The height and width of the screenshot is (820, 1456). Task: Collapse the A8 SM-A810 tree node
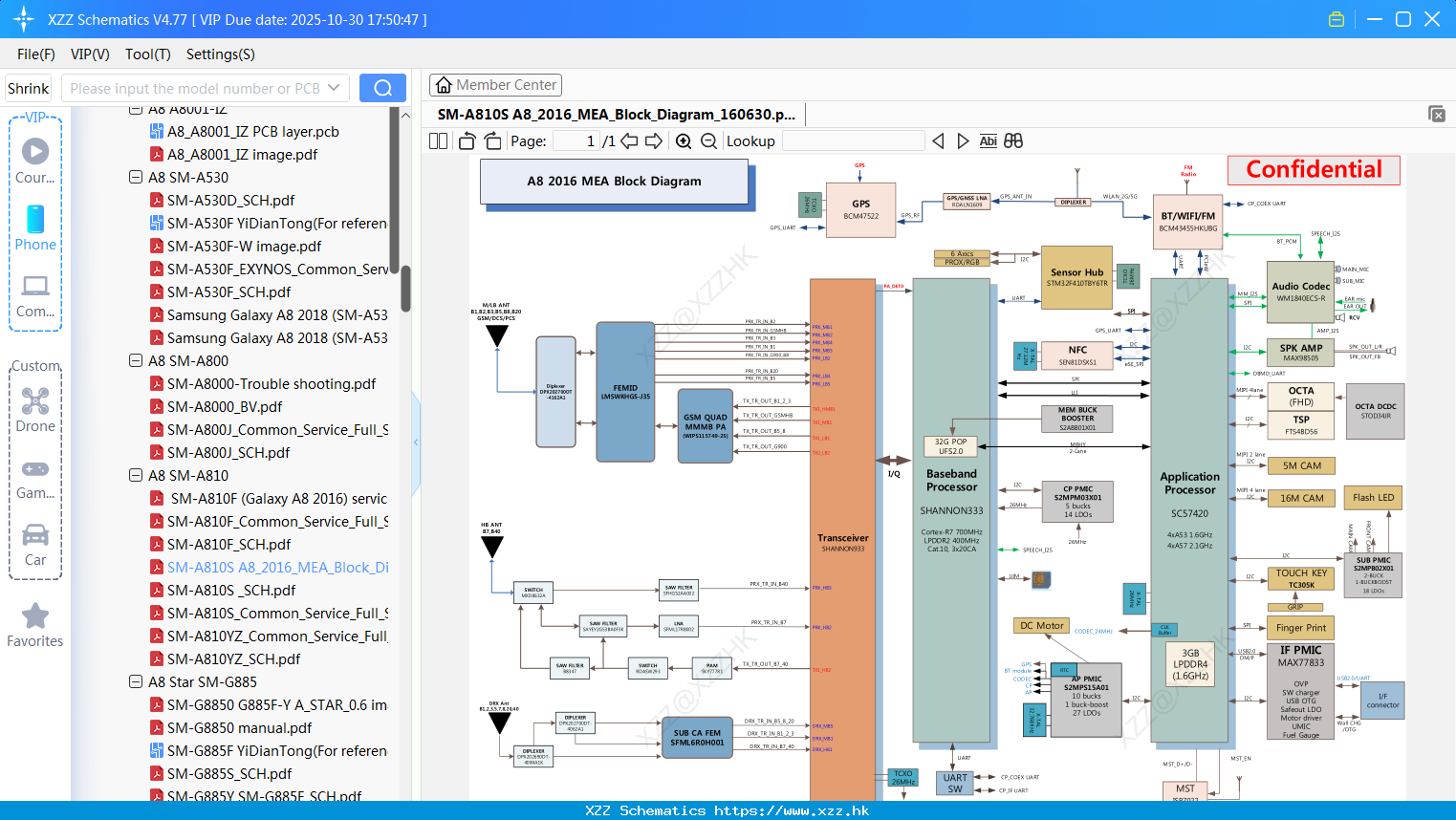pos(136,476)
